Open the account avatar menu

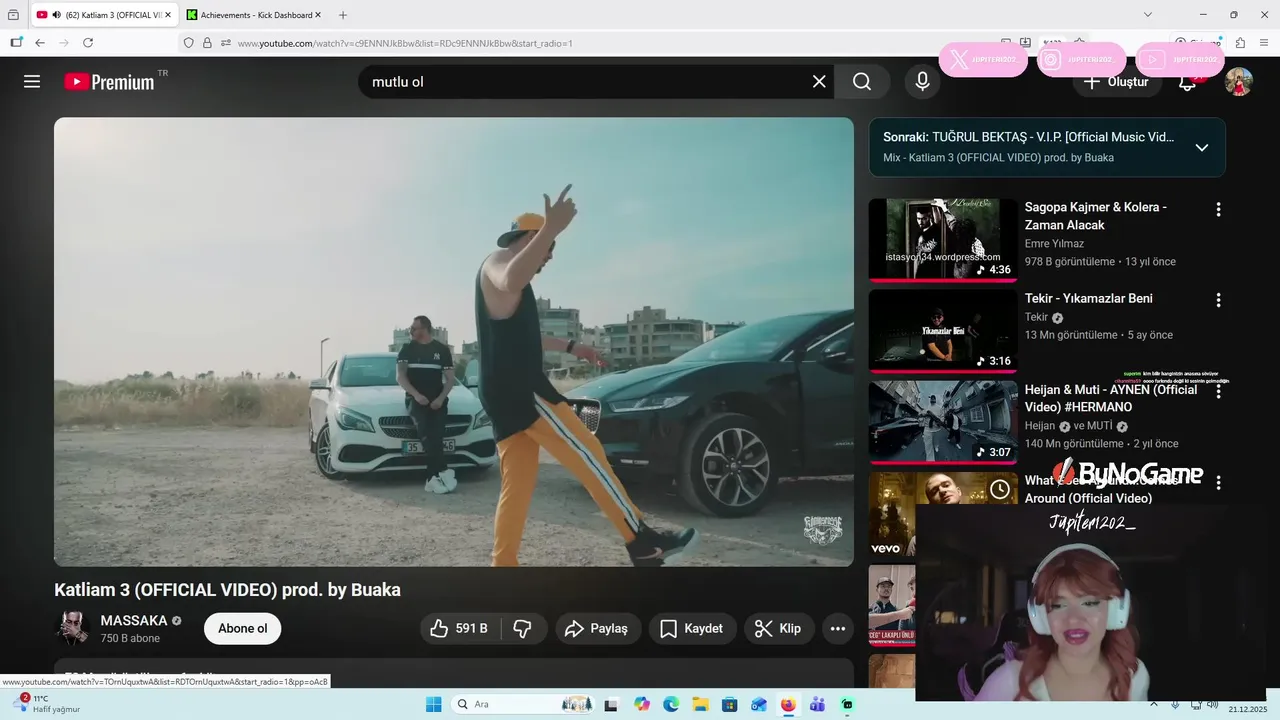coord(1239,82)
